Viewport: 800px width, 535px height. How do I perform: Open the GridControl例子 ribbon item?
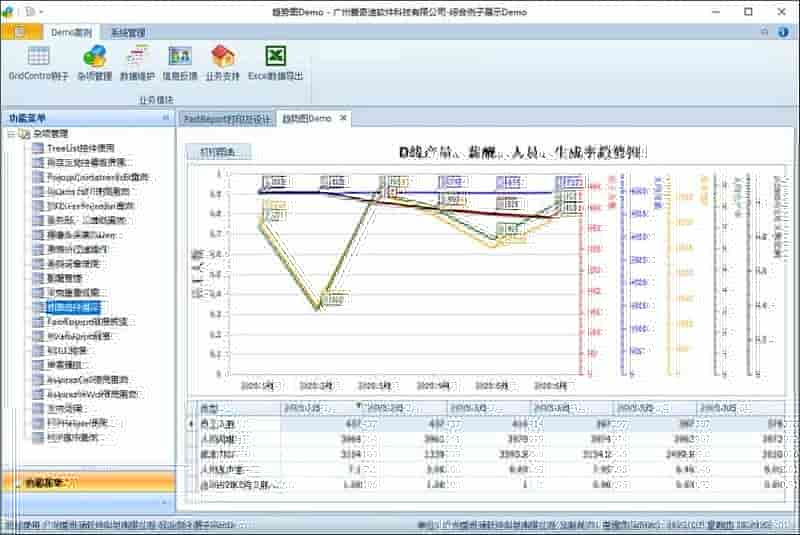click(38, 63)
